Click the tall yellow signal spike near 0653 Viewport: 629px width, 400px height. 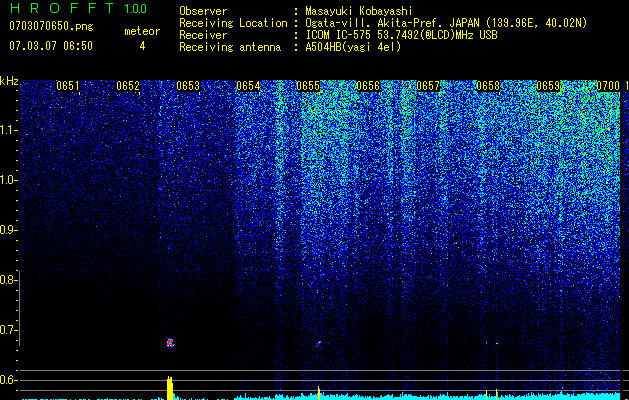[170, 388]
